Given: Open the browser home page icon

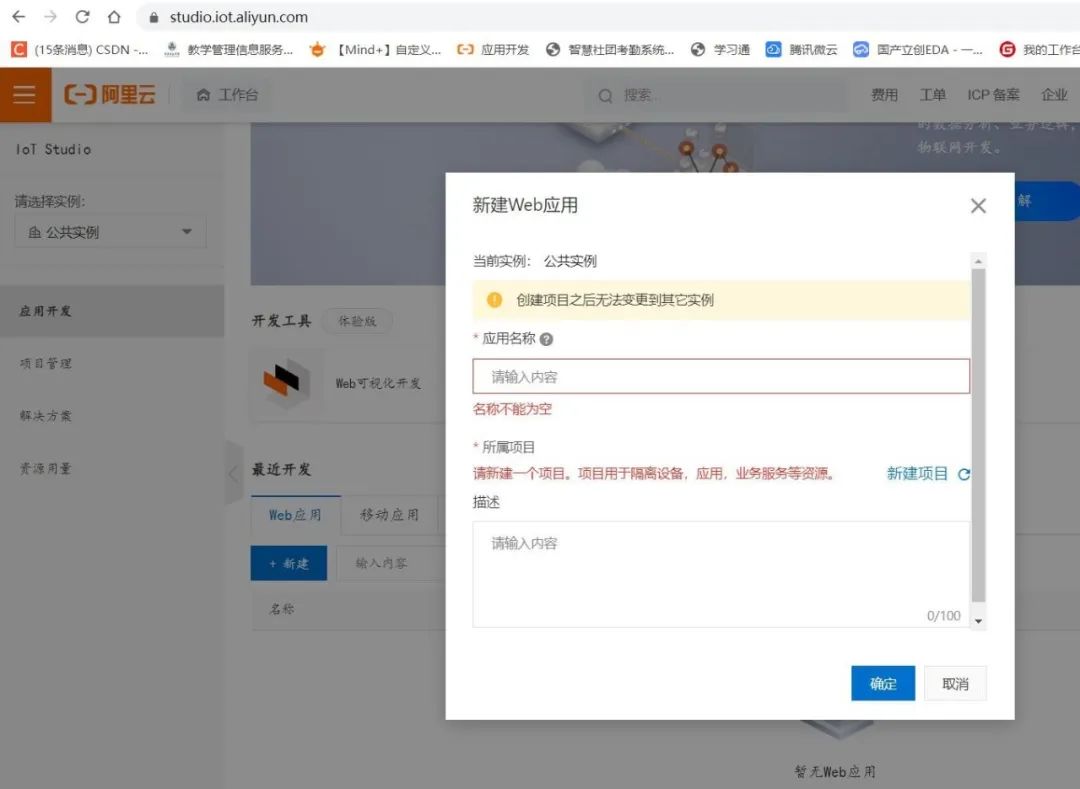Looking at the screenshot, I should click(x=114, y=17).
